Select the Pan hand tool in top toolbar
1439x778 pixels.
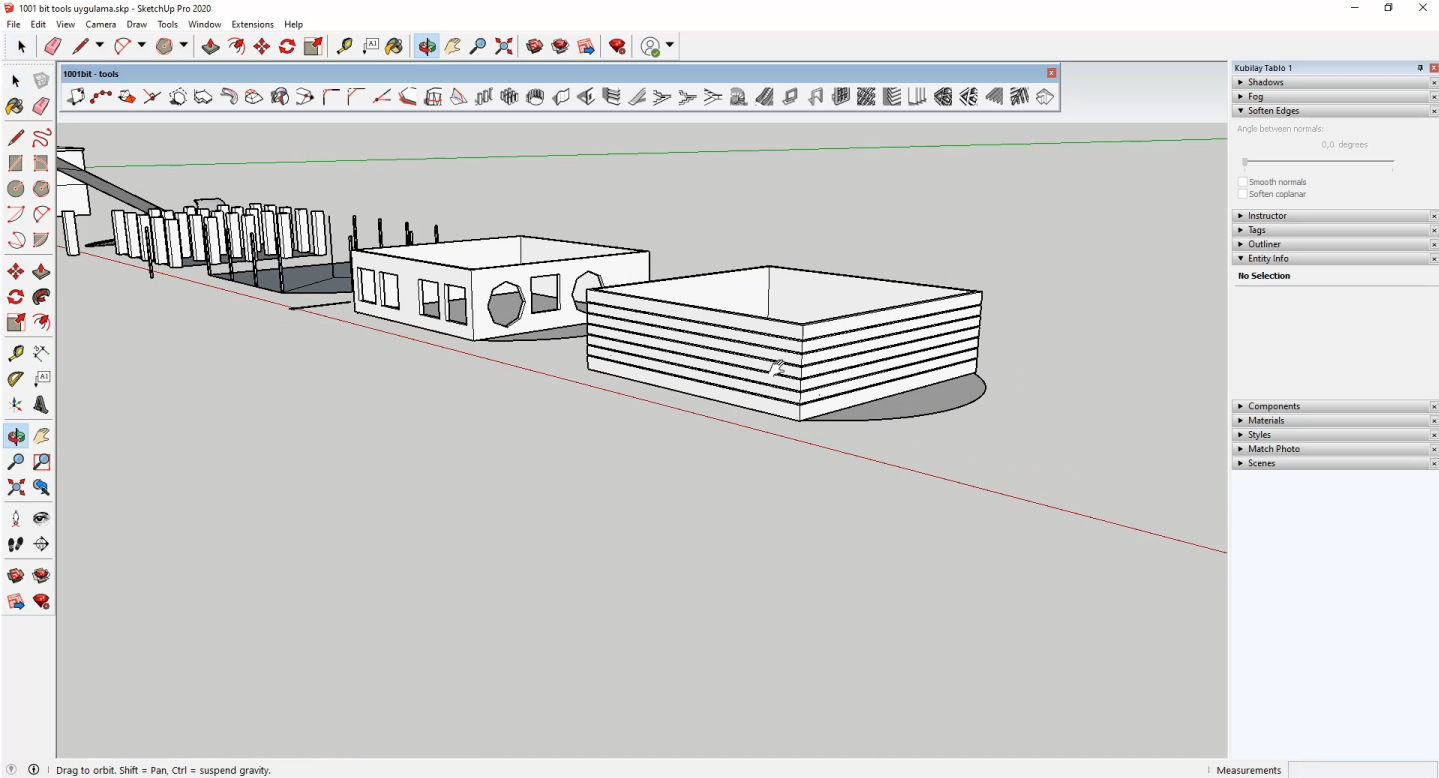(453, 46)
